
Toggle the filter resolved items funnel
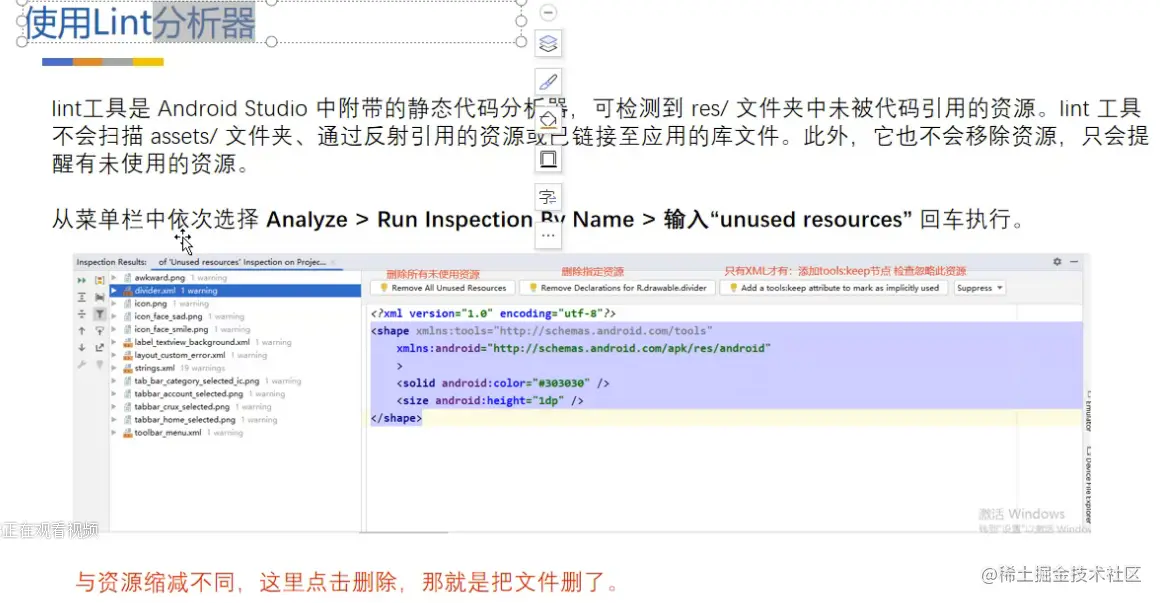click(x=99, y=314)
